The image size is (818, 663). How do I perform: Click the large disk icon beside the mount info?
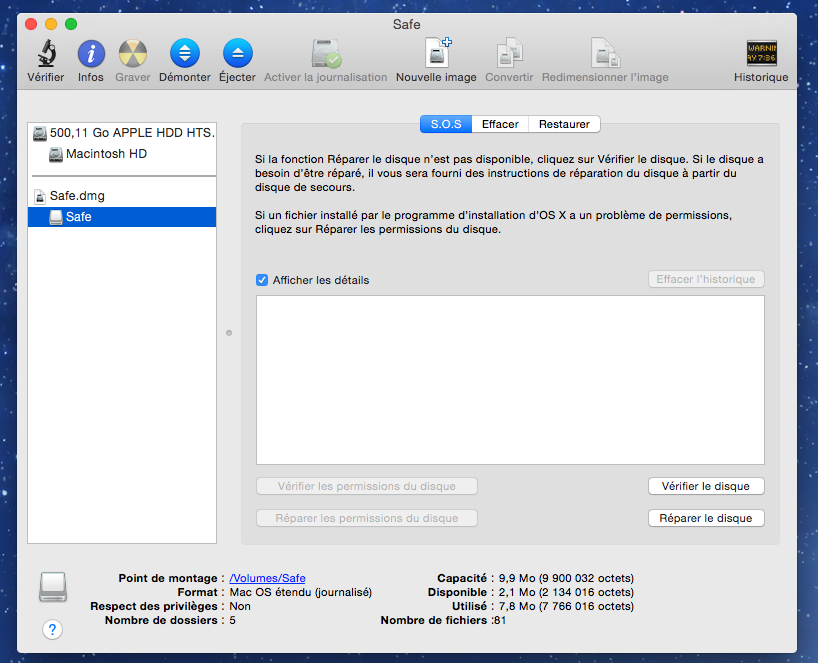(53, 587)
